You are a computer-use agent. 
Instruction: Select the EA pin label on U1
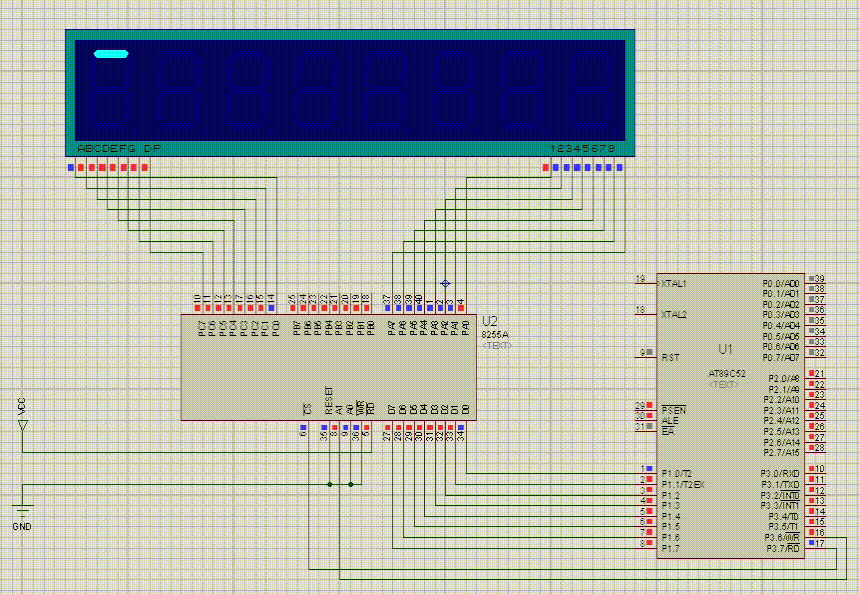click(667, 432)
